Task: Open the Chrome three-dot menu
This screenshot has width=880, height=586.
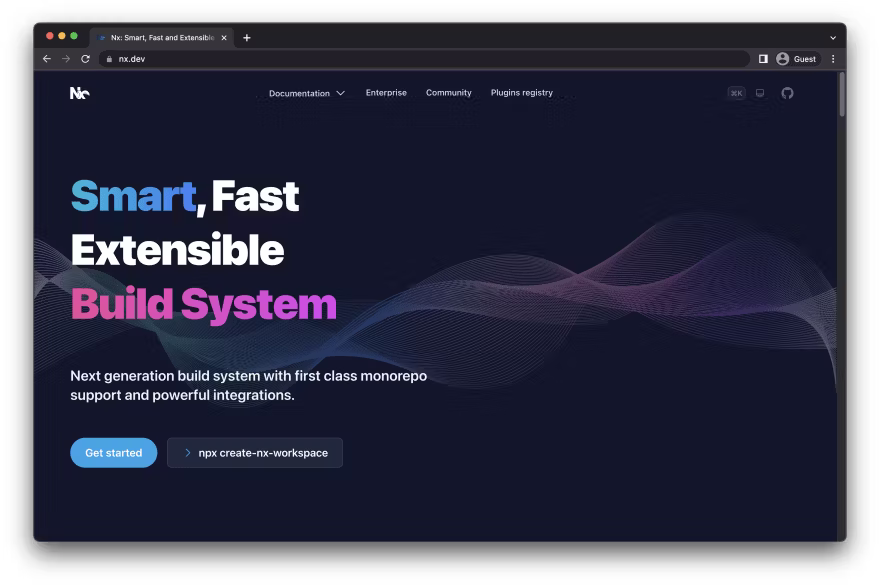Action: click(x=833, y=59)
